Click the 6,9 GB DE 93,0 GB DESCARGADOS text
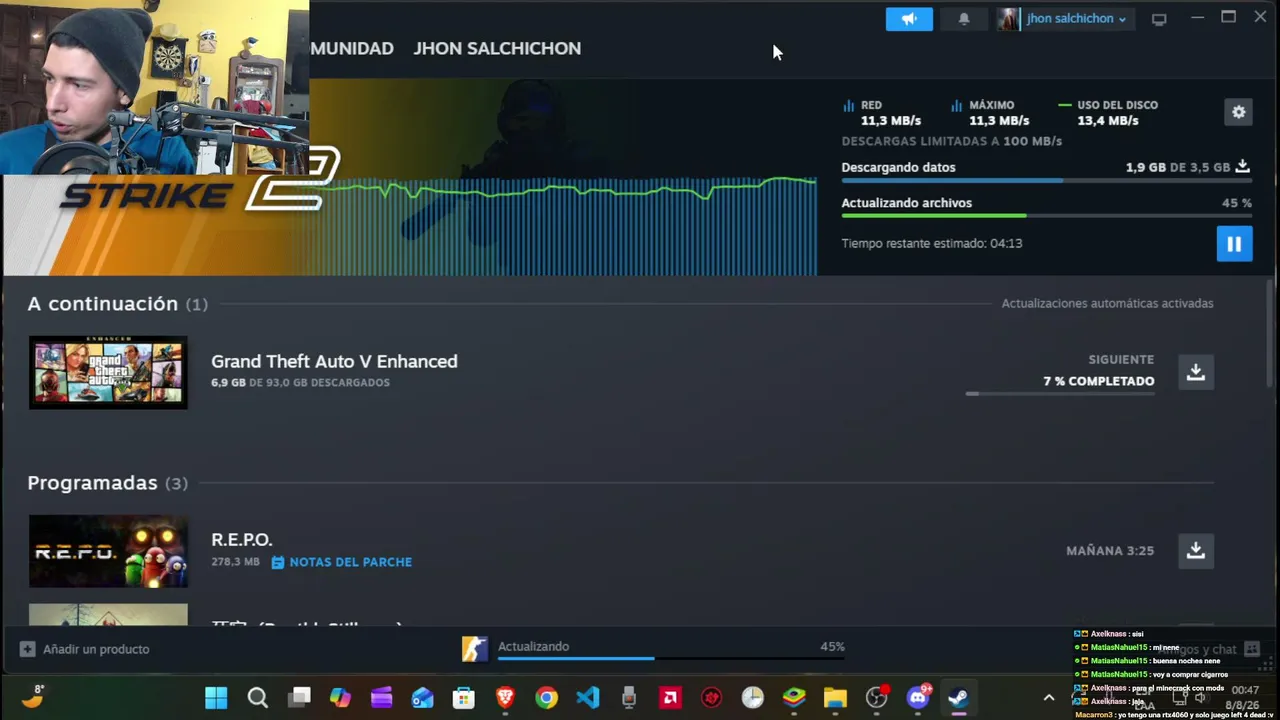 tap(300, 383)
